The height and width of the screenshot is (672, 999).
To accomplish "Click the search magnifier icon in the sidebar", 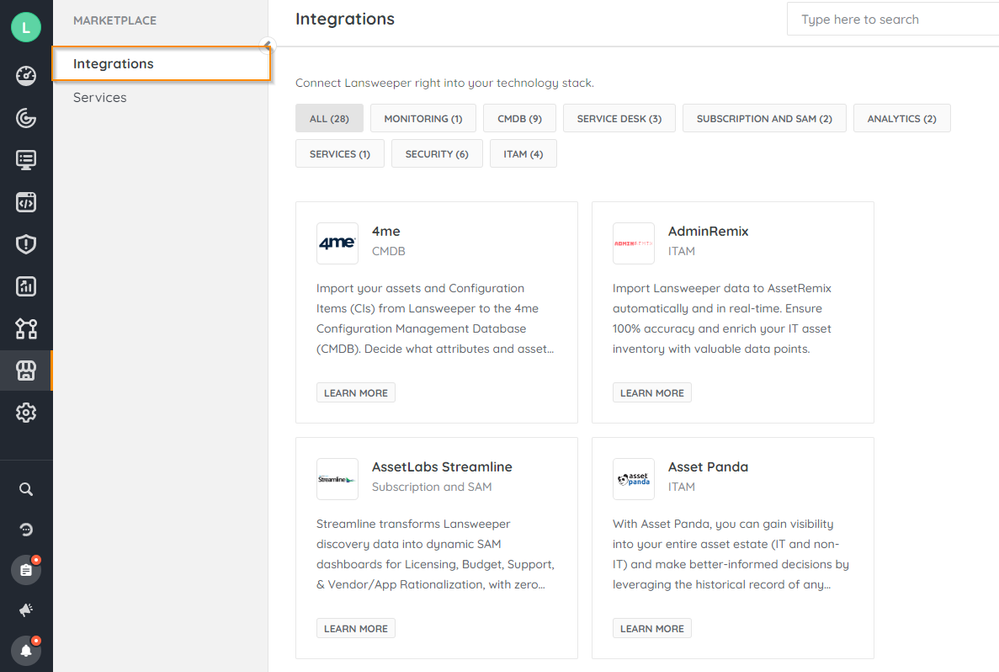I will pos(26,489).
